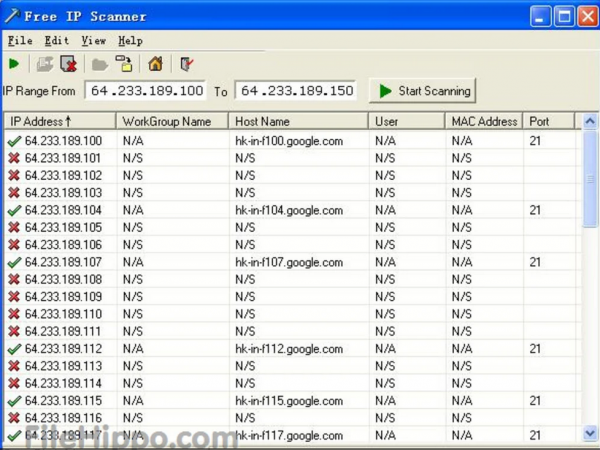Viewport: 600px width, 450px height.
Task: Select the IP address text 64.233.189.110
Action: [x=63, y=314]
